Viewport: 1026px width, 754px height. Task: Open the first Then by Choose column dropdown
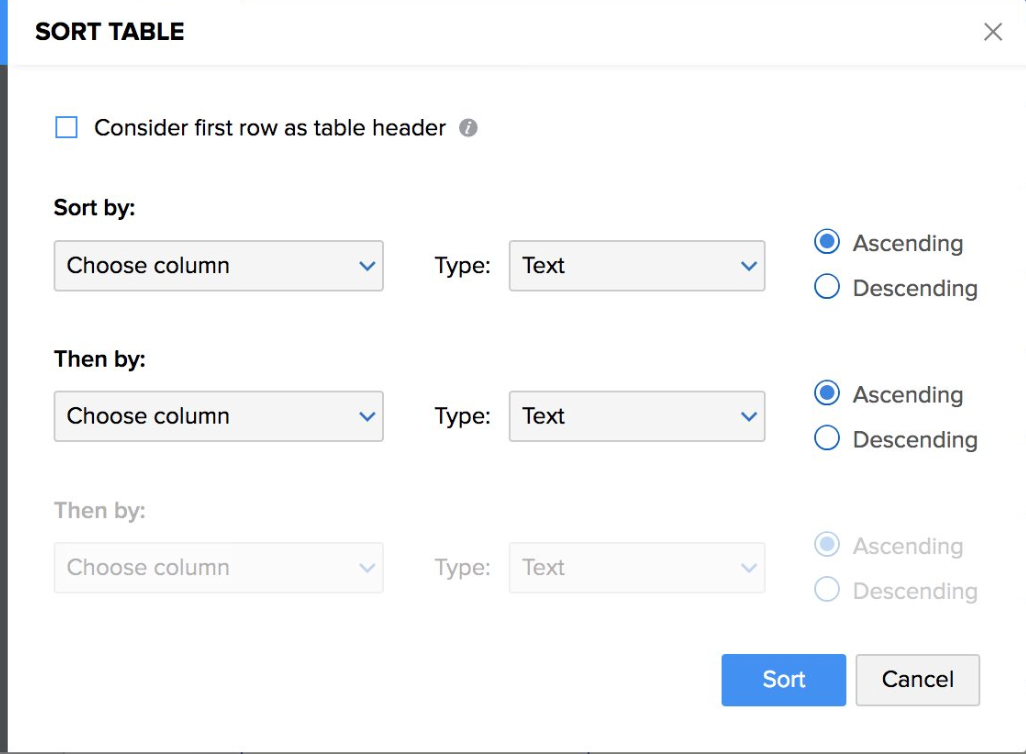(218, 416)
